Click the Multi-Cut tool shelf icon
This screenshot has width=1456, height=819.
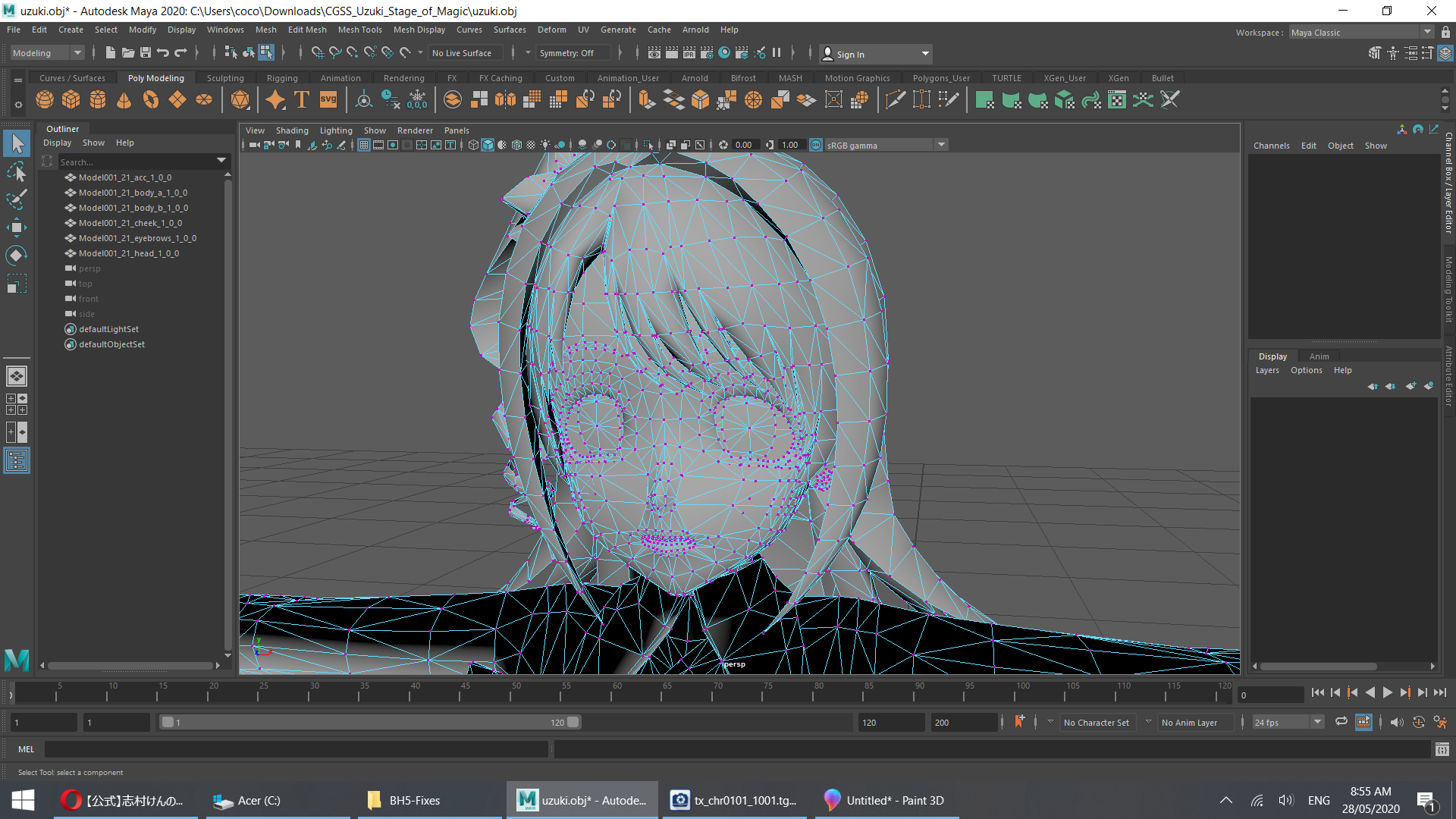point(895,99)
